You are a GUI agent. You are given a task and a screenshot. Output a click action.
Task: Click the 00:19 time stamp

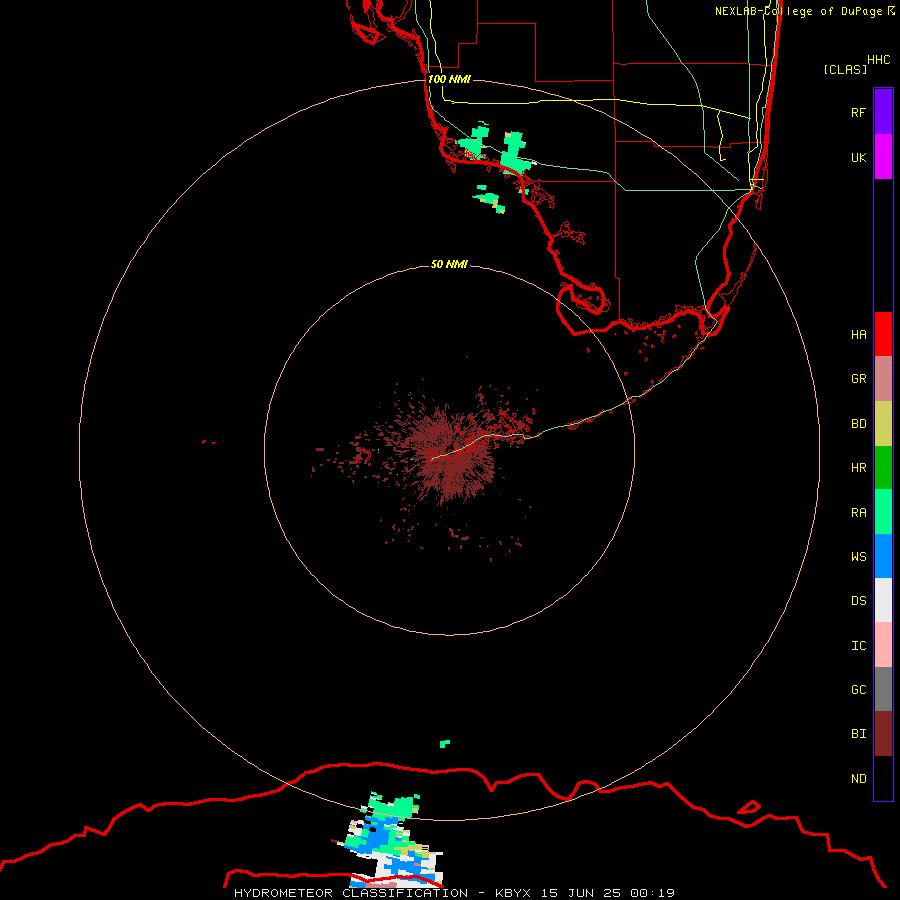click(652, 893)
